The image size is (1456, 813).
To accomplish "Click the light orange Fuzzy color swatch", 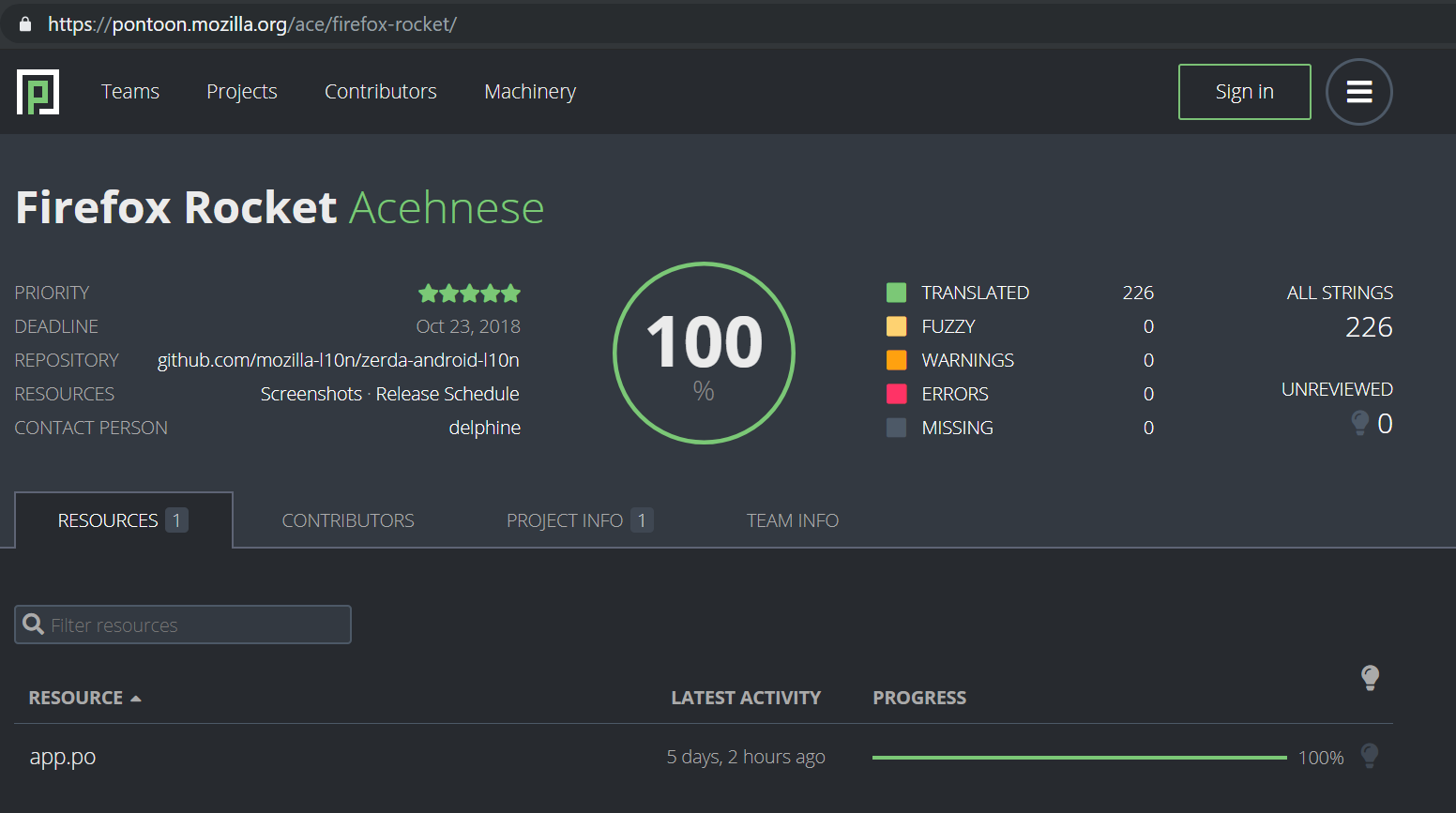I will 897,326.
